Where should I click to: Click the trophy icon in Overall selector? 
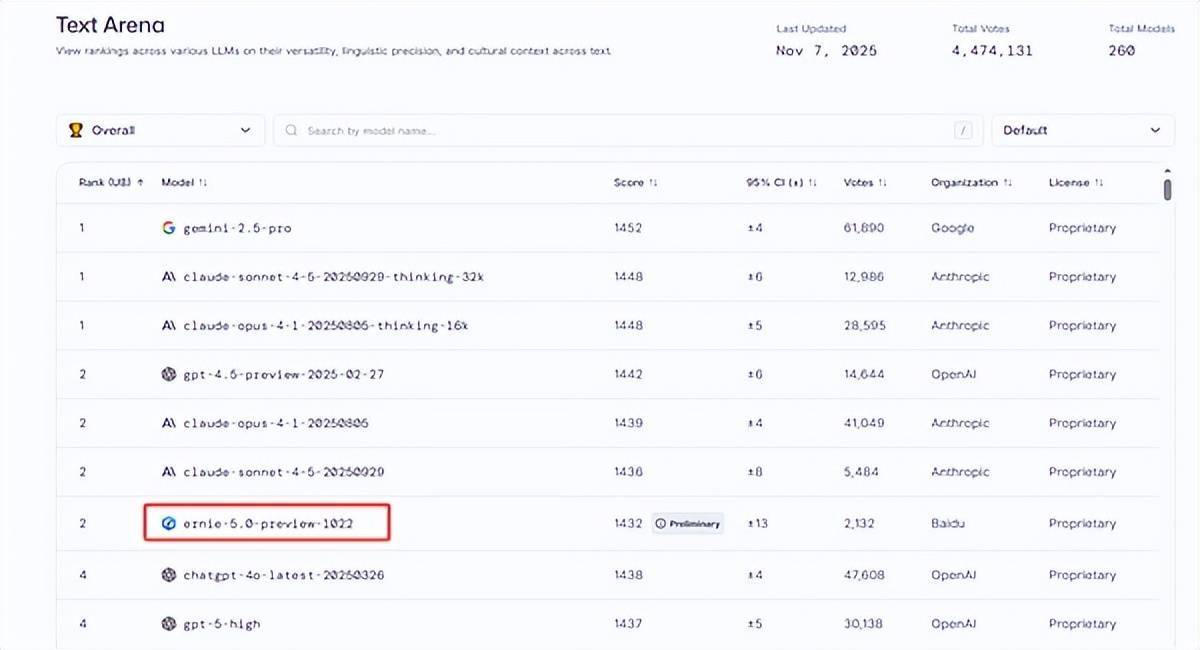(x=76, y=130)
